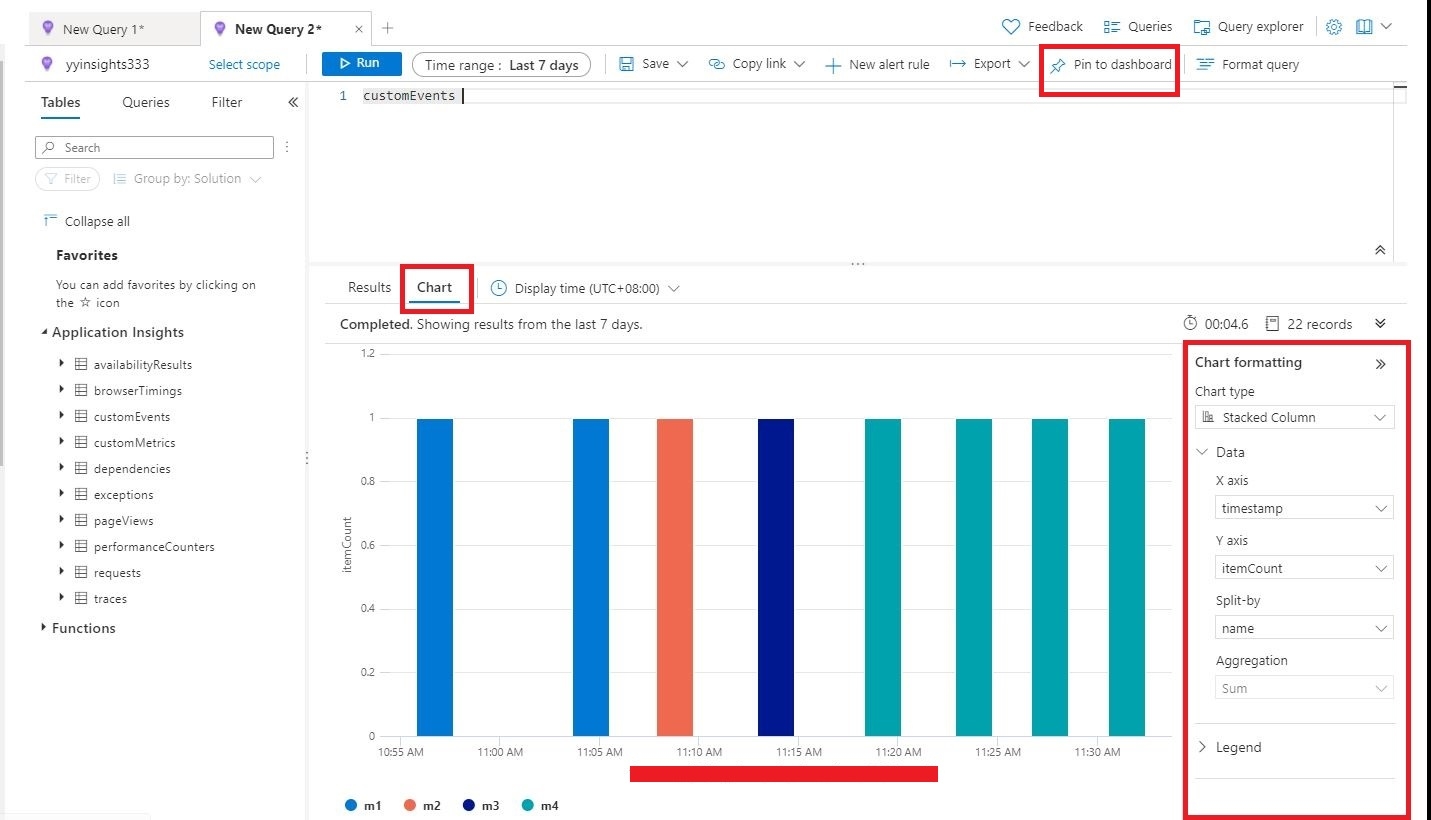This screenshot has height=820, width=1431.
Task: Add a new query tab with plus
Action: 388,28
